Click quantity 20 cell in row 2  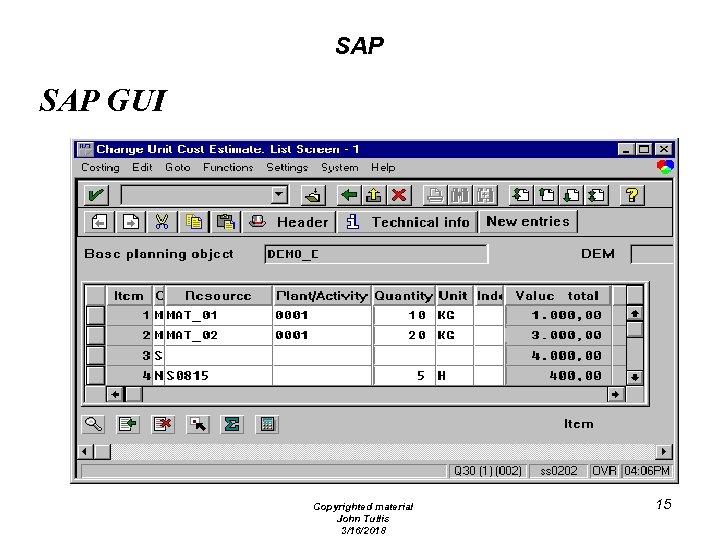coord(404,335)
